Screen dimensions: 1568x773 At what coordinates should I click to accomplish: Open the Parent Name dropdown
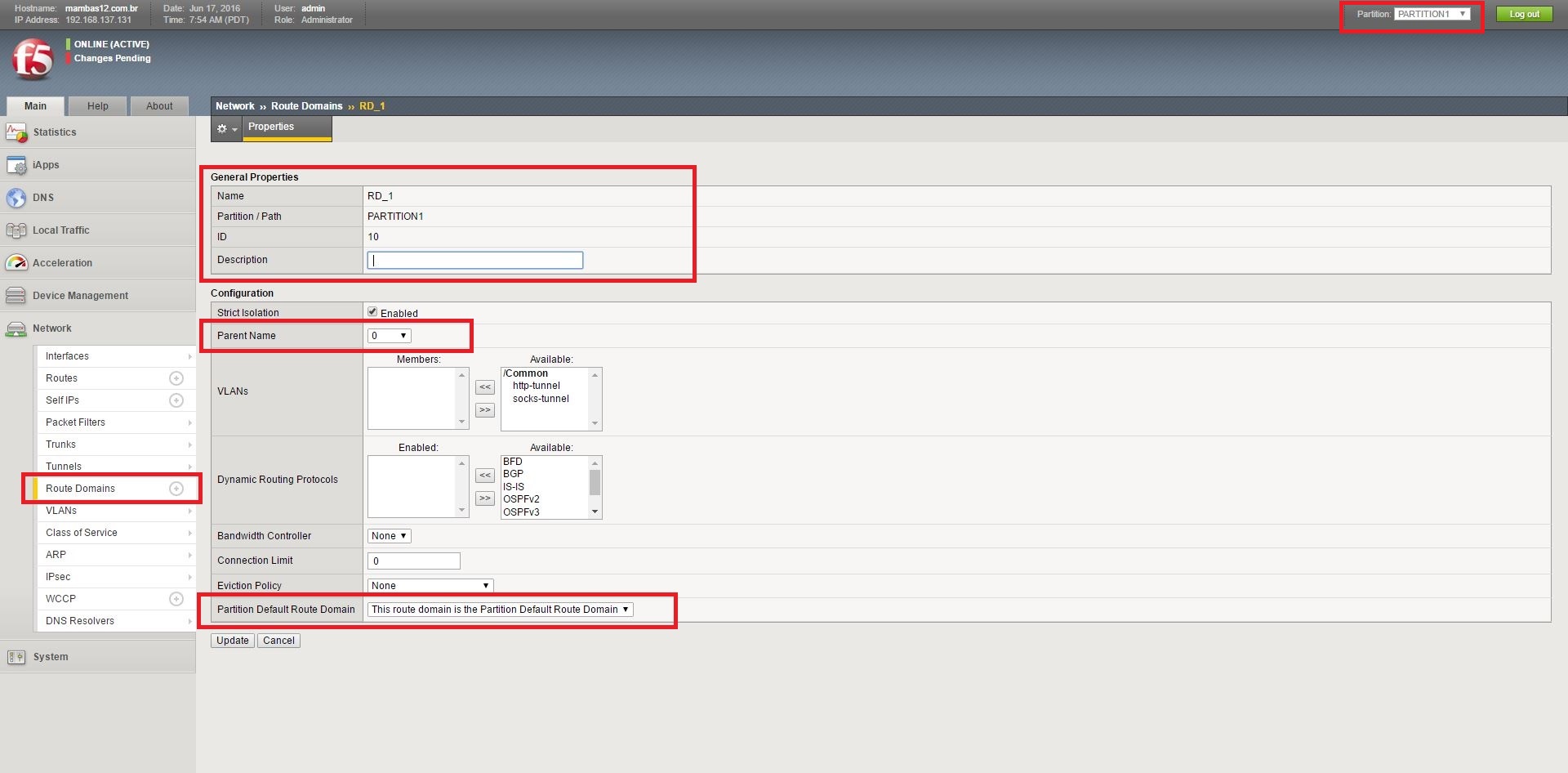[389, 336]
